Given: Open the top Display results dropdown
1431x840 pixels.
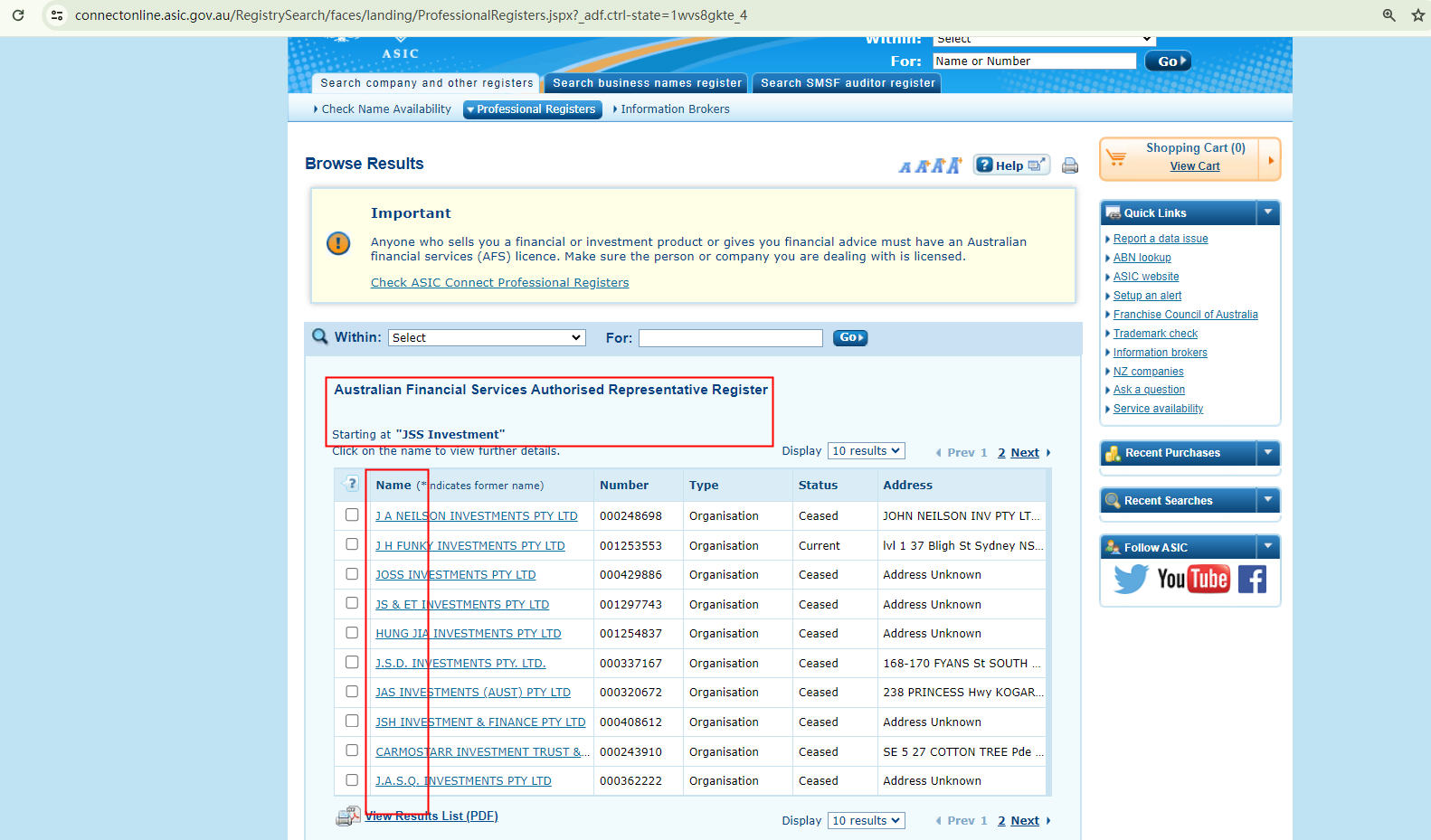Looking at the screenshot, I should pos(866,450).
